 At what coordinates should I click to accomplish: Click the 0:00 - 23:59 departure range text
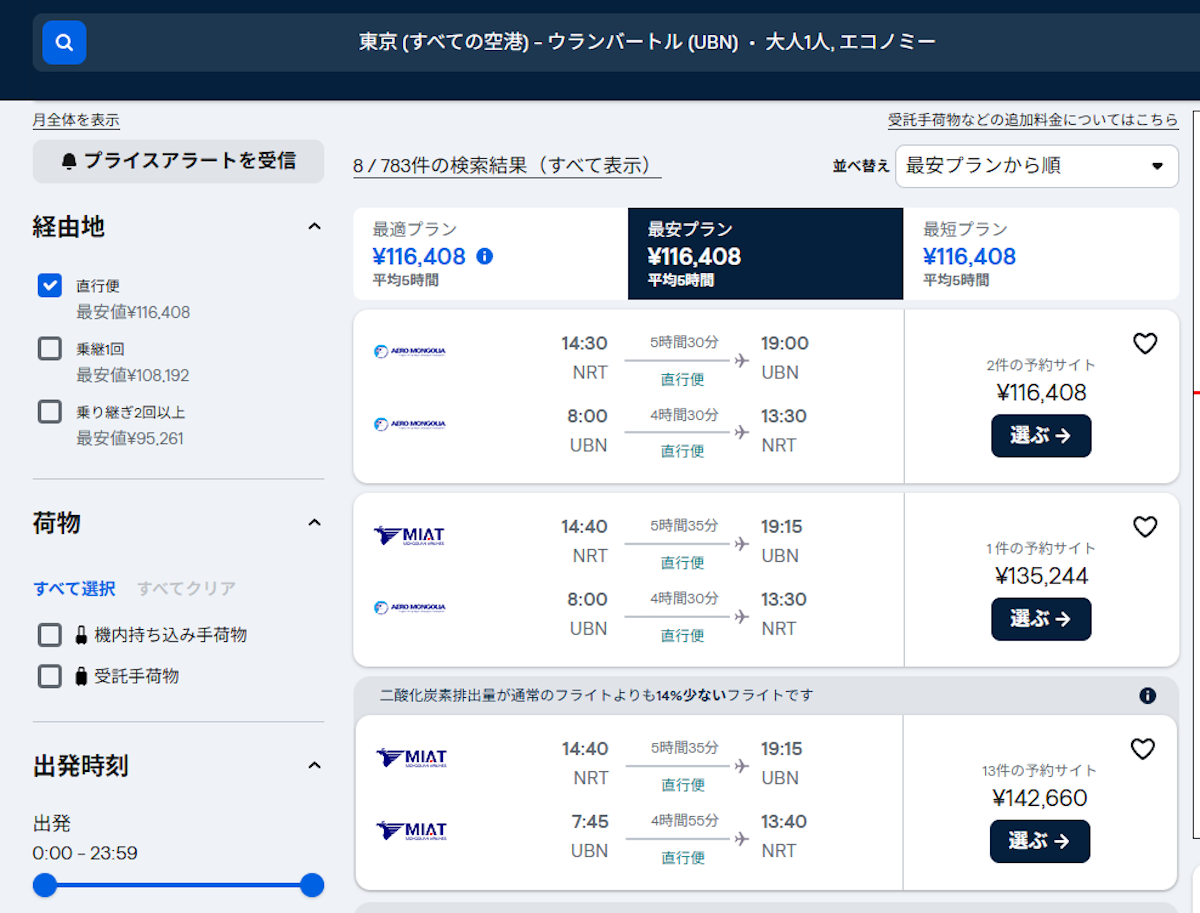click(x=85, y=854)
